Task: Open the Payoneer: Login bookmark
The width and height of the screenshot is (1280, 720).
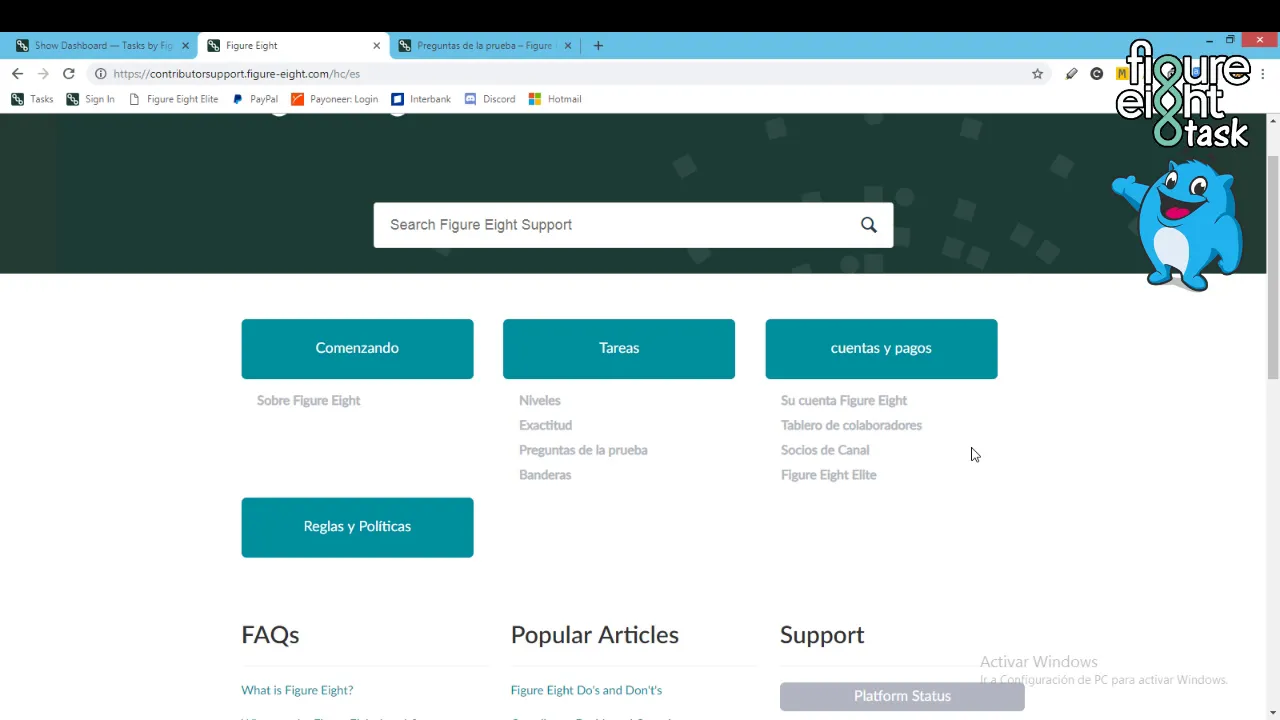Action: tap(335, 99)
